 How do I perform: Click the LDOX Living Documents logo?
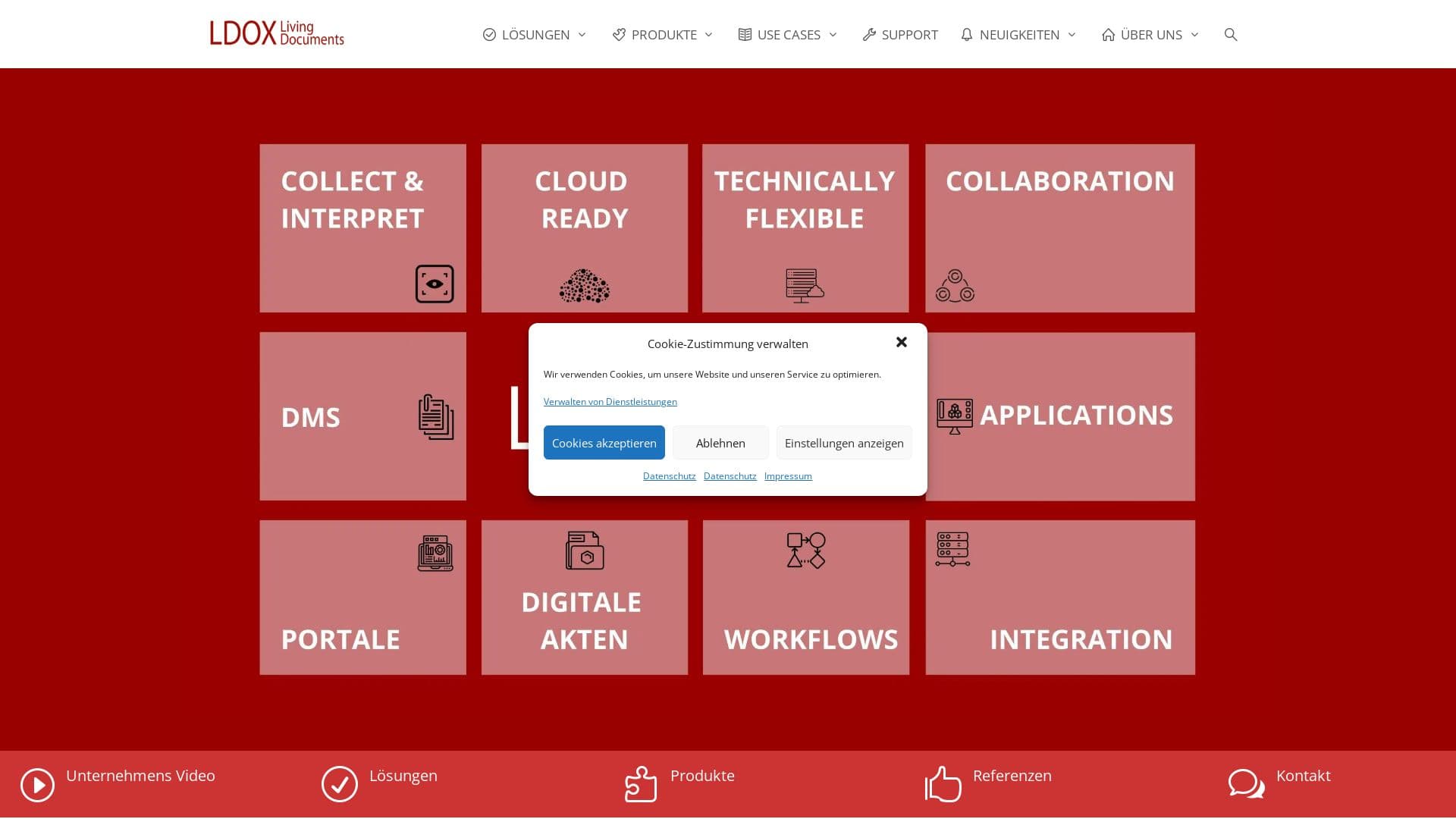pyautogui.click(x=277, y=33)
